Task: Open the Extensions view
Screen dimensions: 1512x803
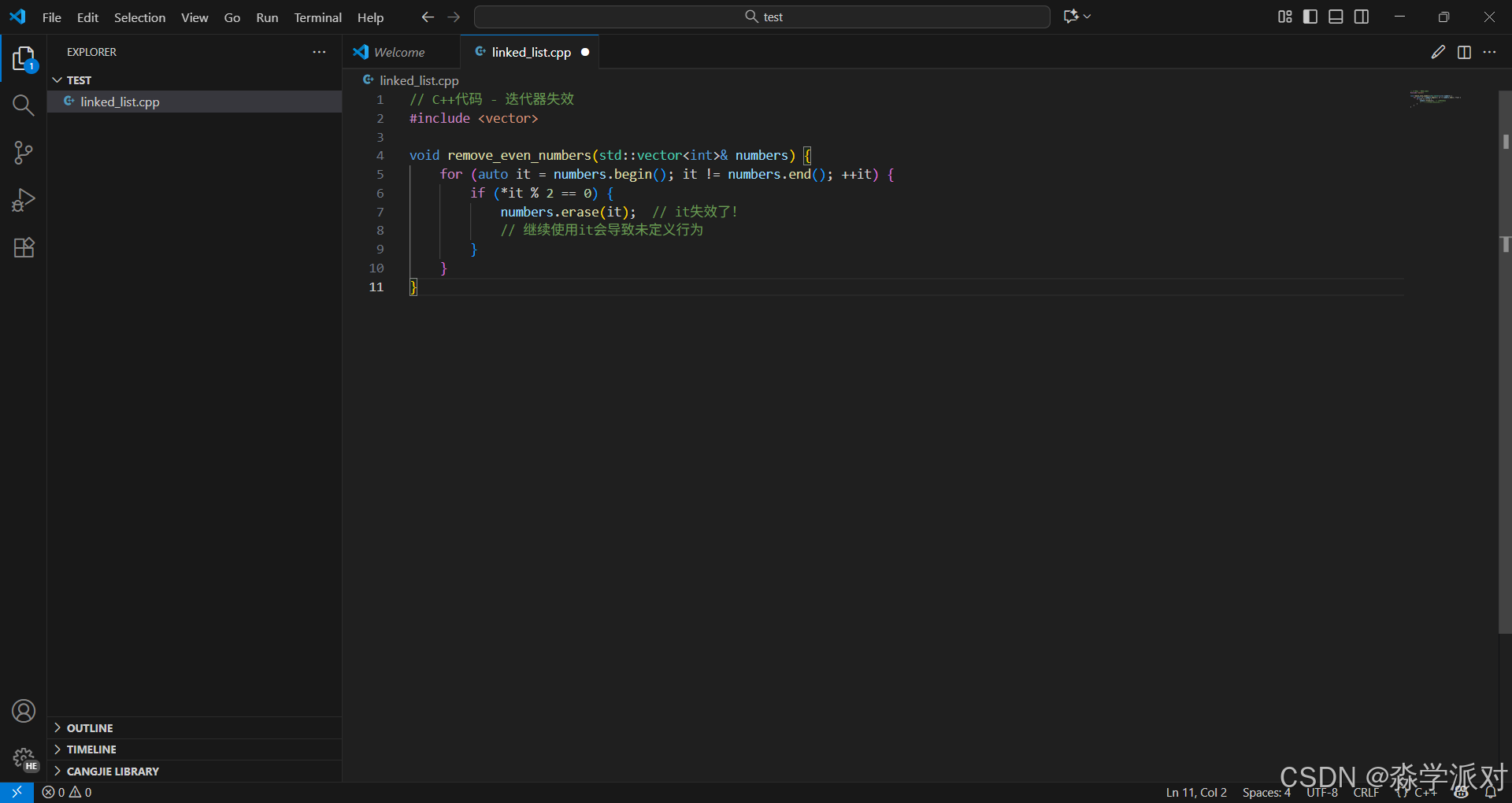Action: (24, 247)
